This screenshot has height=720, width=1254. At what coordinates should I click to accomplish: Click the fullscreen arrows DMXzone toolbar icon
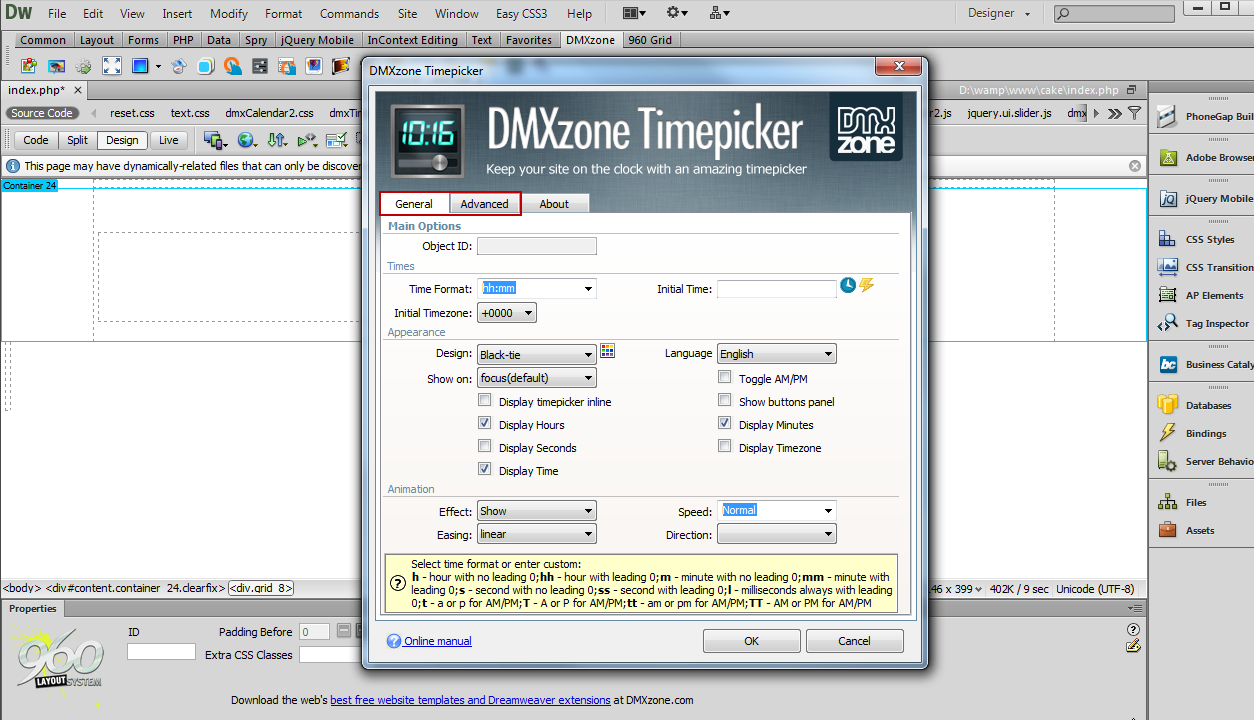(x=112, y=66)
